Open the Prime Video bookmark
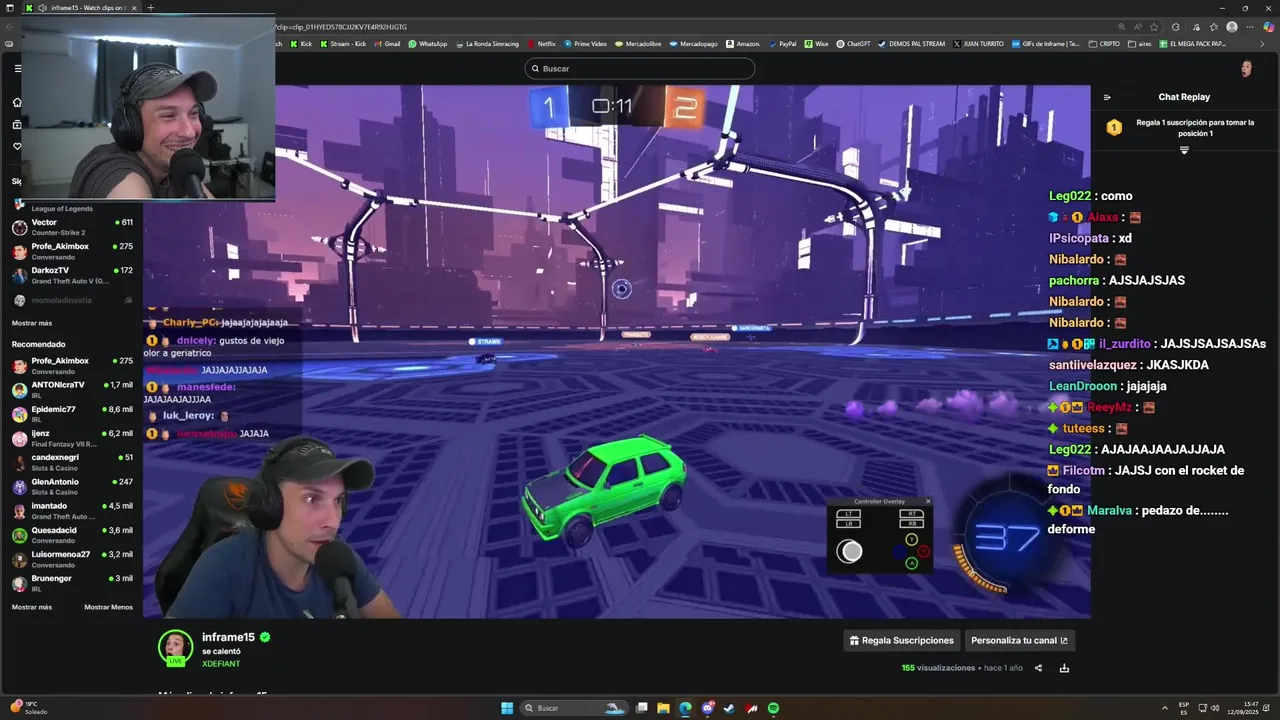Viewport: 1280px width, 720px height. pyautogui.click(x=586, y=44)
